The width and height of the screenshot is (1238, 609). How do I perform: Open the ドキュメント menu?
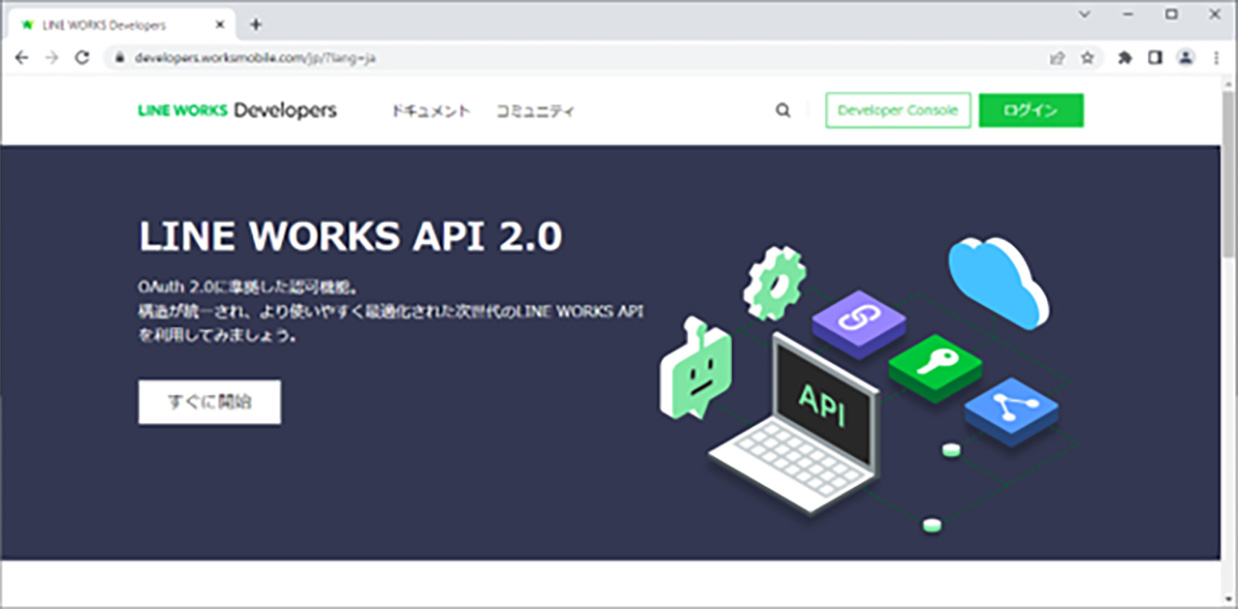430,111
